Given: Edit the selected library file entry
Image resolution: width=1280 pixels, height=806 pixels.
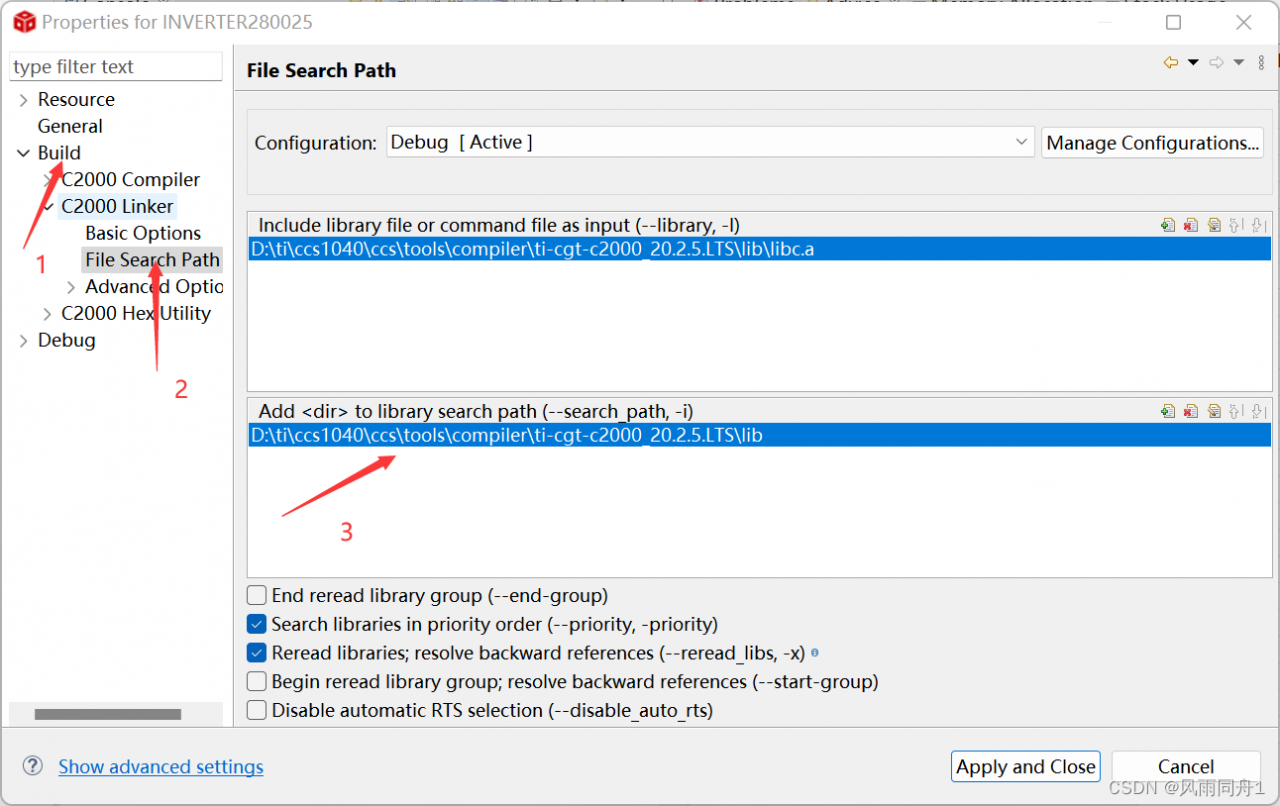Looking at the screenshot, I should click(x=1213, y=226).
